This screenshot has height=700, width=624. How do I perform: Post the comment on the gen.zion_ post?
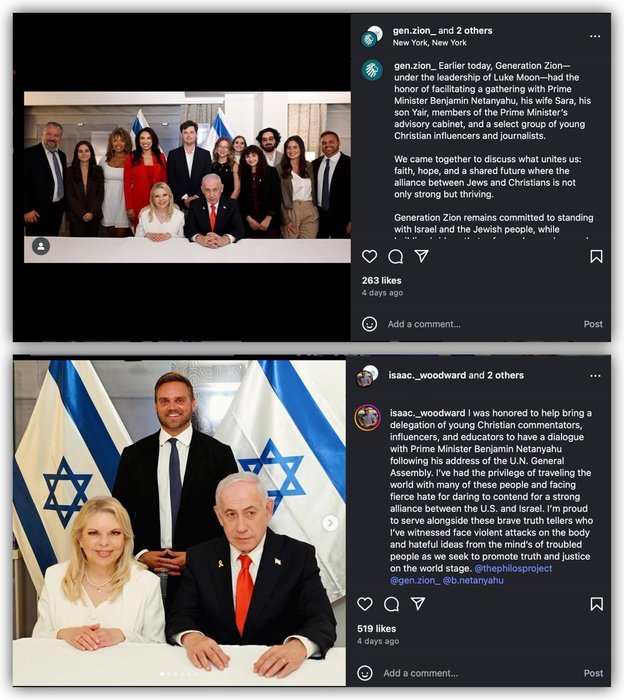pos(593,324)
